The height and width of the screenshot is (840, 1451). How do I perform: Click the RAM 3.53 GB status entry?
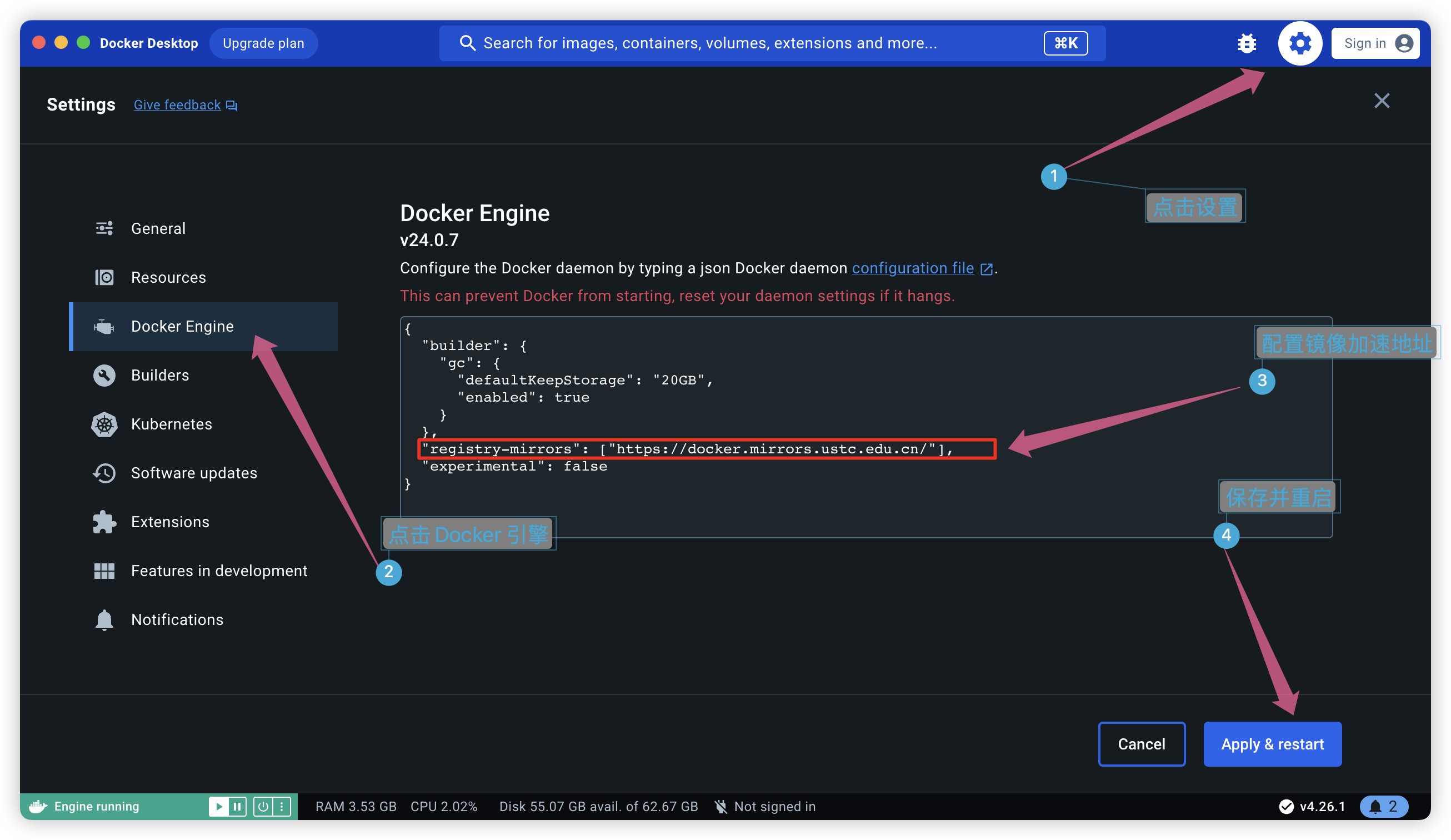(x=356, y=807)
